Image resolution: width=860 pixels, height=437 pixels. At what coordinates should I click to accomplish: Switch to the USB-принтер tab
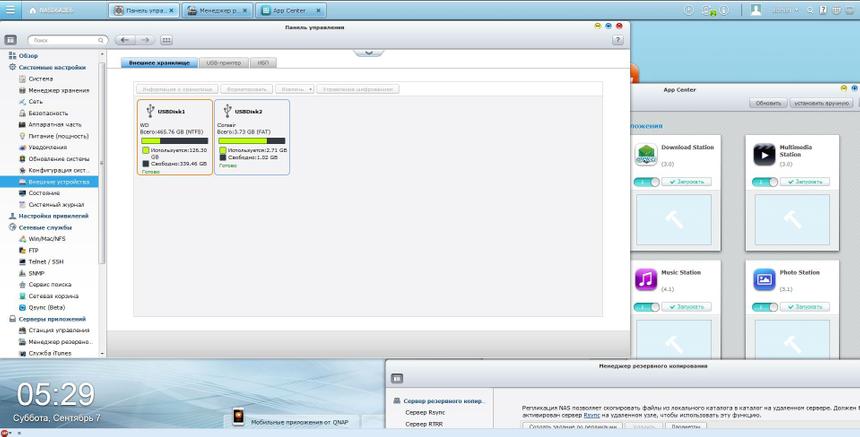pos(223,63)
